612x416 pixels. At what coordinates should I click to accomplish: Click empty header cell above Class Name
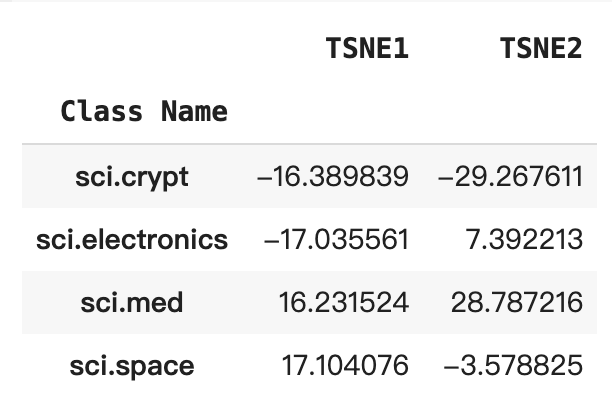tap(132, 48)
